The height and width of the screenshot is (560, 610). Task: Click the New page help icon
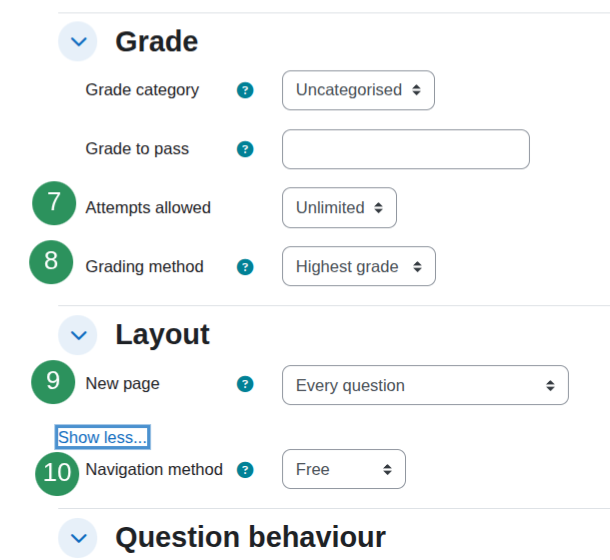pyautogui.click(x=245, y=384)
